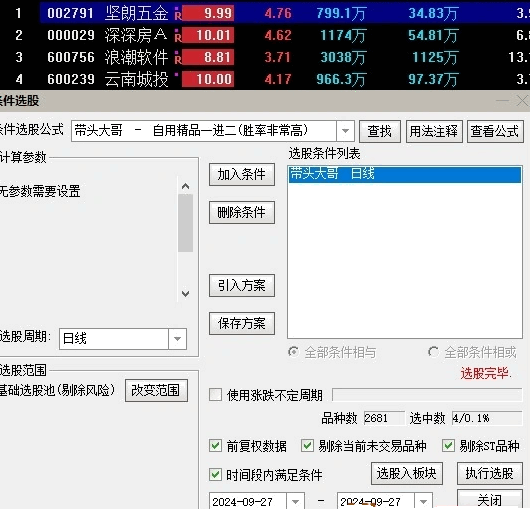Click 引入方案 to import scheme

point(242,286)
